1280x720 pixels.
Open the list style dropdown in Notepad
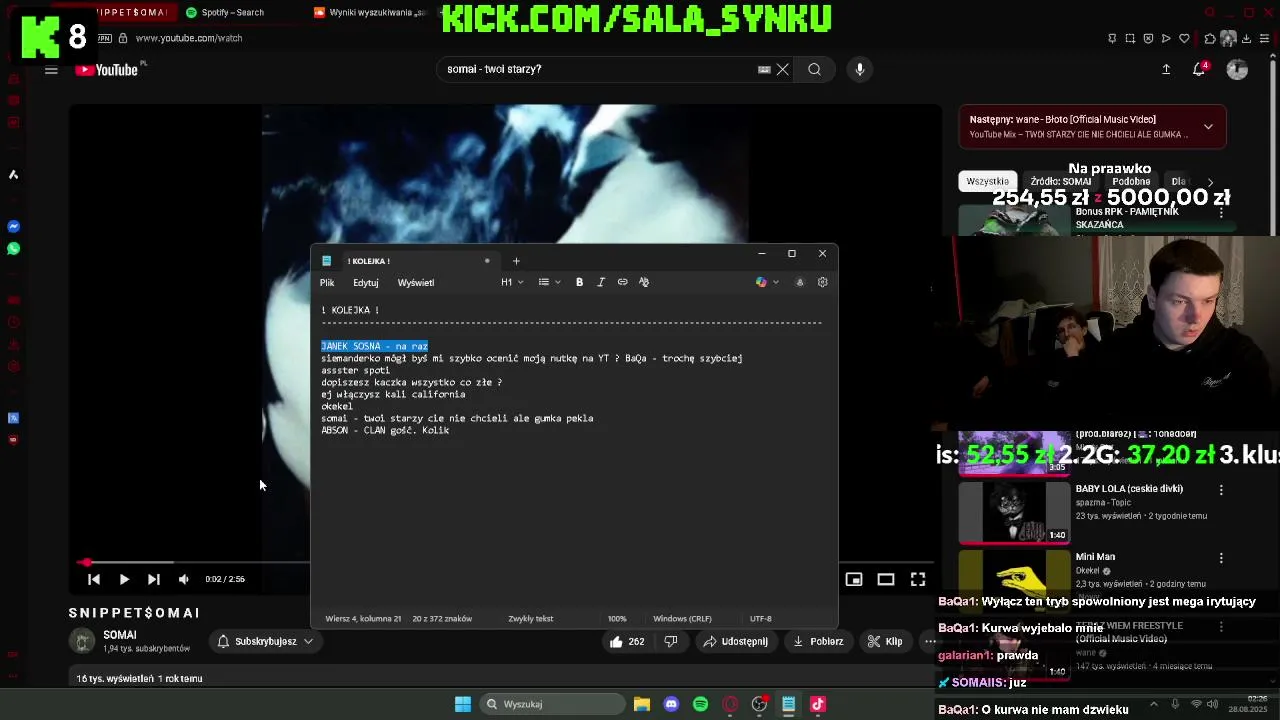pyautogui.click(x=549, y=283)
